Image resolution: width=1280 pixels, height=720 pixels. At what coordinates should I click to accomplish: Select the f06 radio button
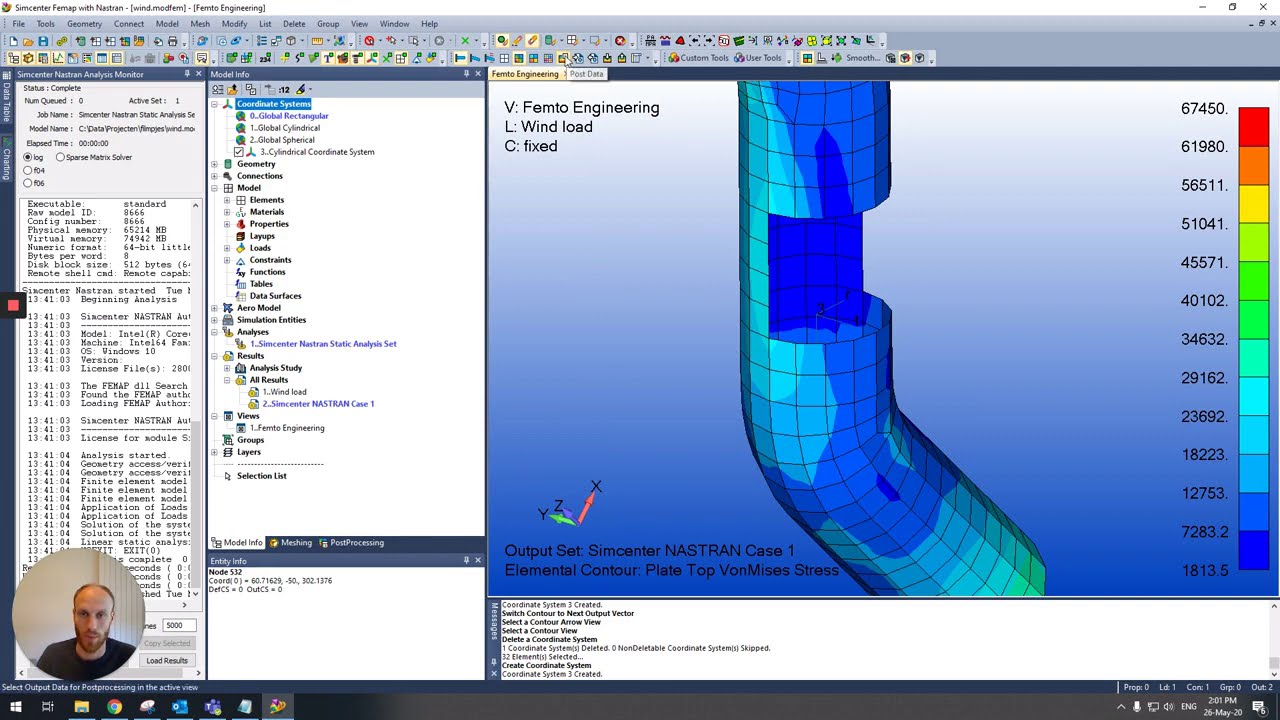(28, 184)
